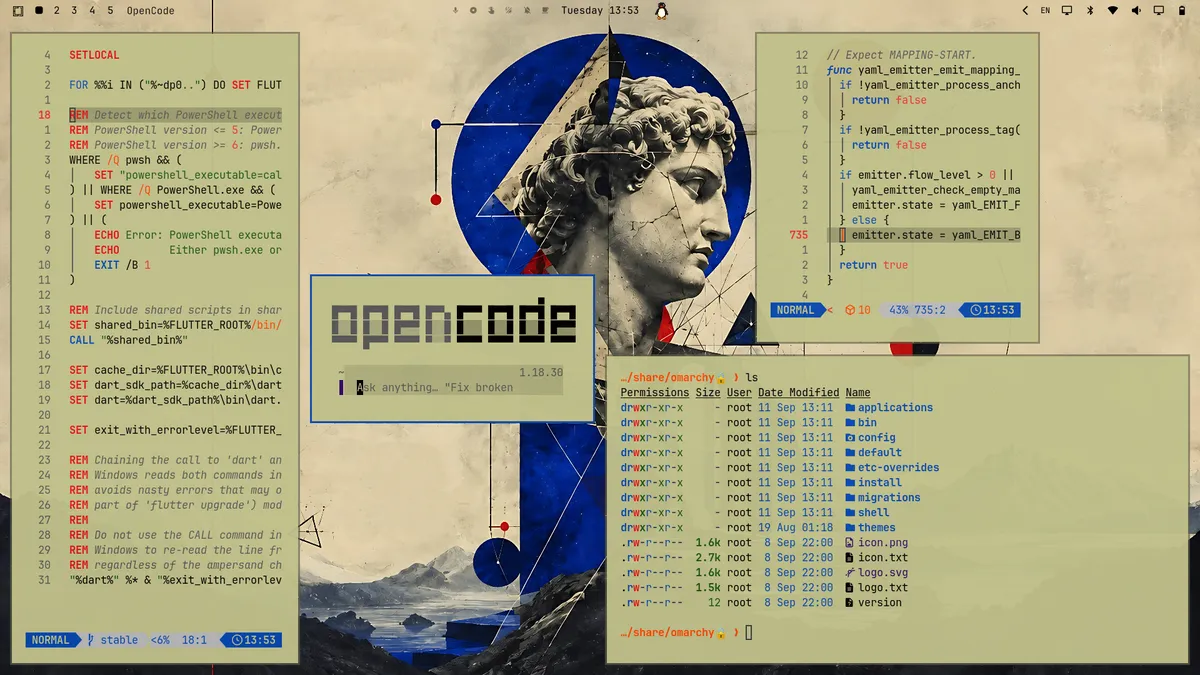Viewport: 1200px width, 675px height.
Task: Select the 'etc-overrides' directory name
Action: pos(898,467)
